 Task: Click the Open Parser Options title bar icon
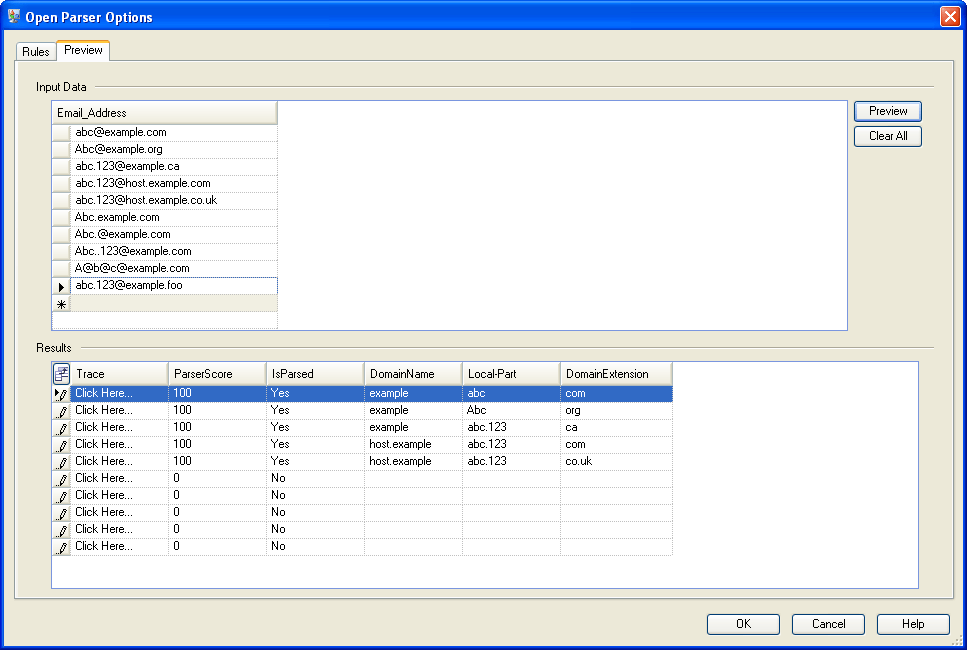click(13, 16)
